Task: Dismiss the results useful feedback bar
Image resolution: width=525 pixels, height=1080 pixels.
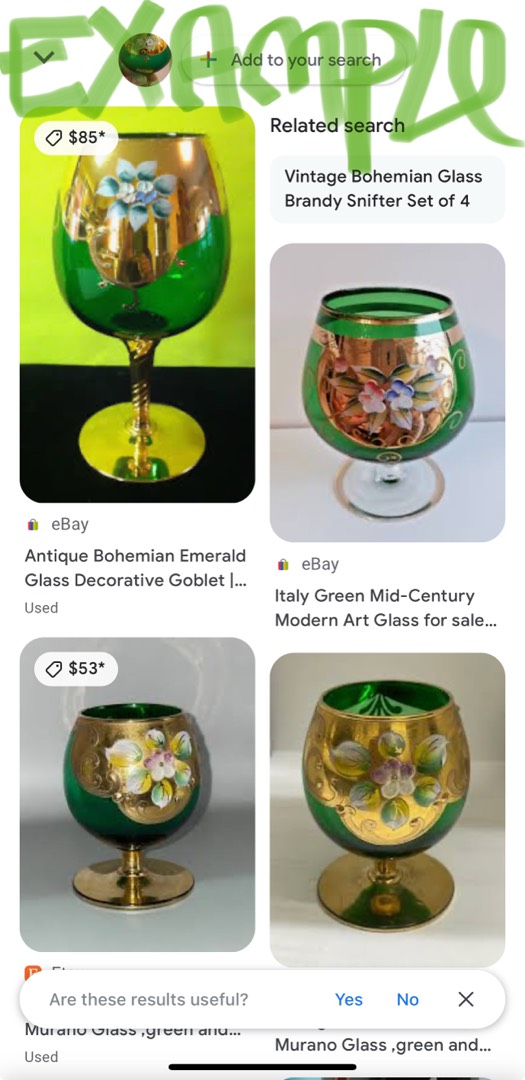Action: tap(466, 999)
